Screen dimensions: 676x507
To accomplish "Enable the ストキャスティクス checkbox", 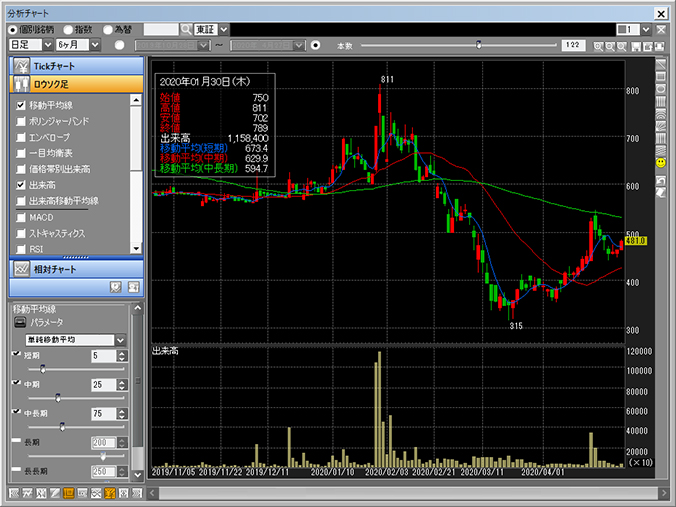I will pyautogui.click(x=21, y=233).
